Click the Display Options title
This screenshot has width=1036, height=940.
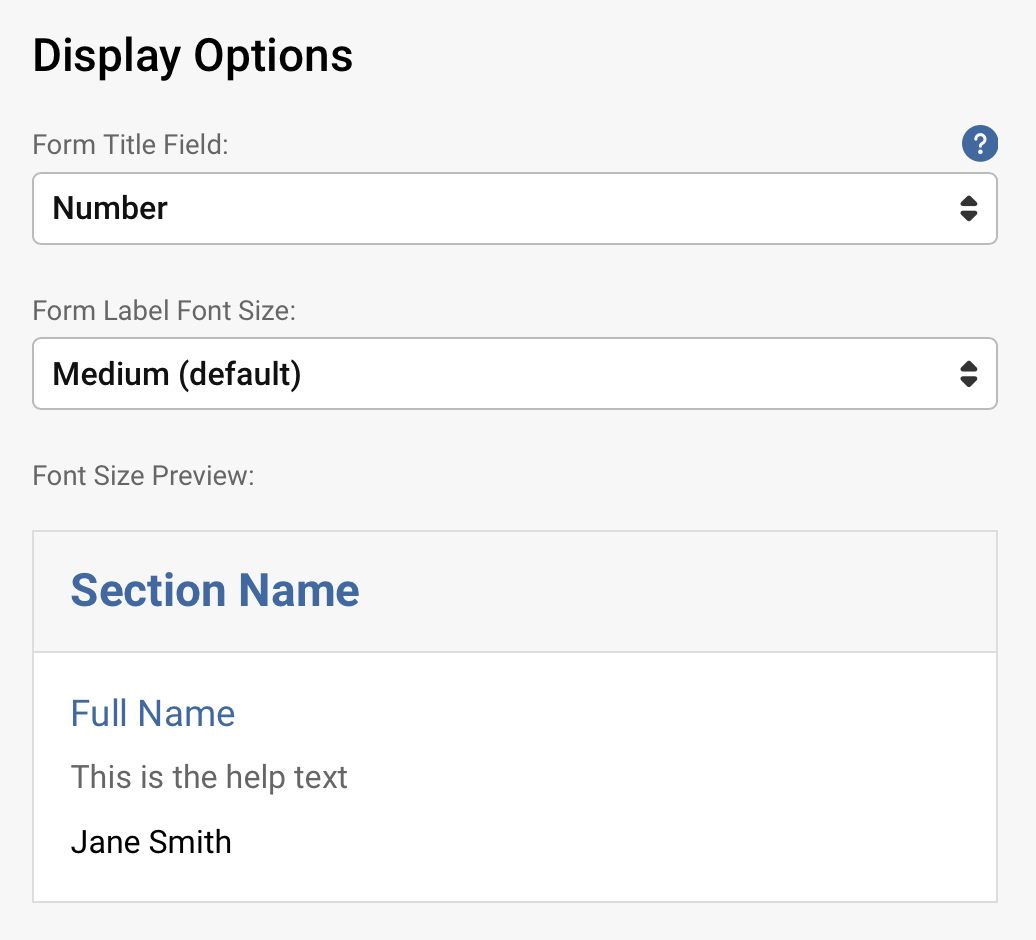pos(193,56)
